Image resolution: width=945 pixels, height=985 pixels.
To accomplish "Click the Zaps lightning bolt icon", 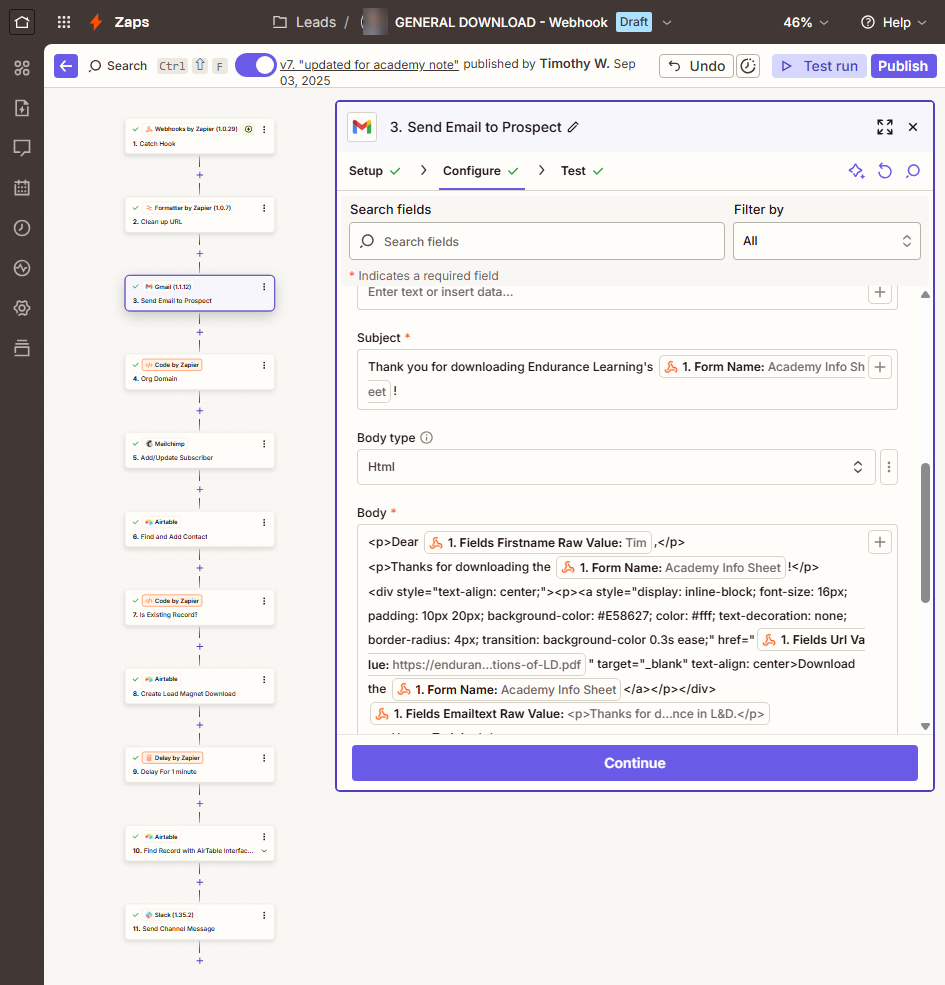I will tap(96, 22).
